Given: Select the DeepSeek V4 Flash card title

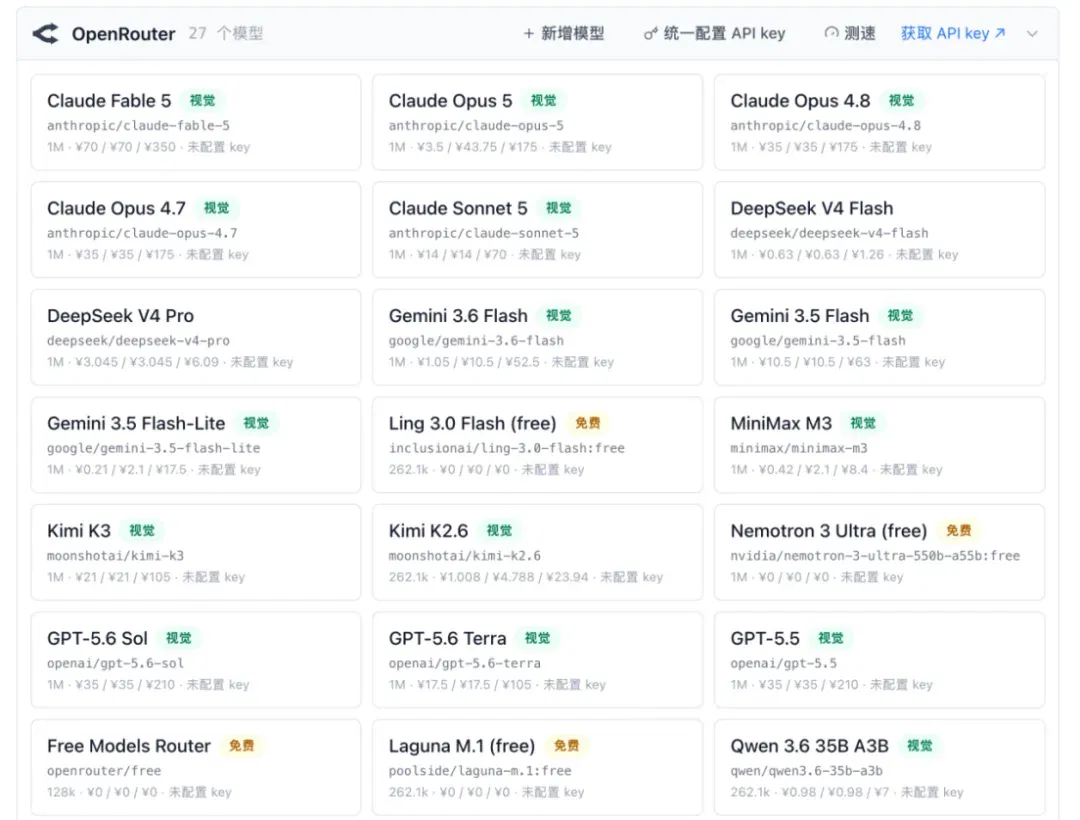Looking at the screenshot, I should [811, 208].
